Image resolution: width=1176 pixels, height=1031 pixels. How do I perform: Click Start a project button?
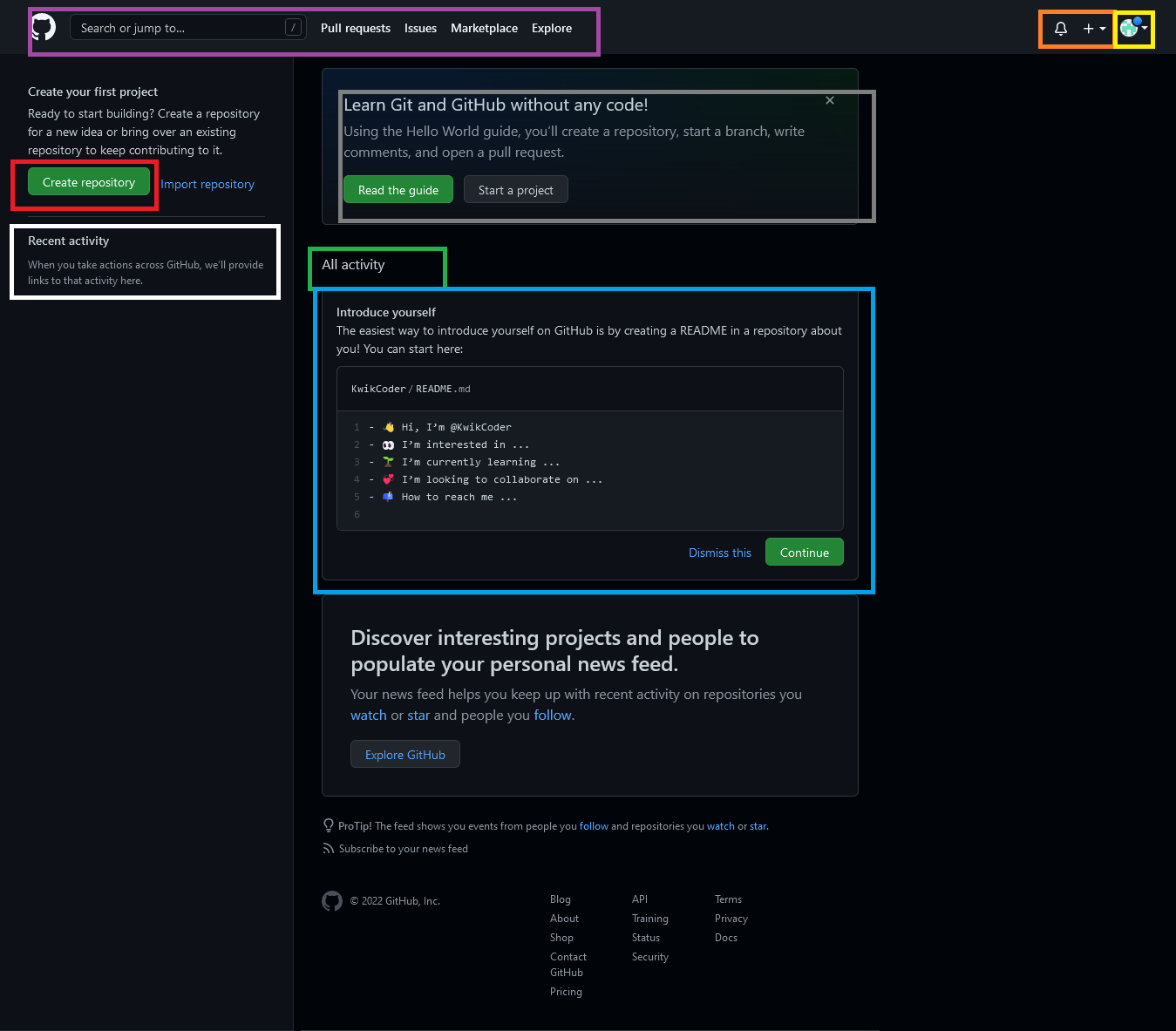[516, 190]
